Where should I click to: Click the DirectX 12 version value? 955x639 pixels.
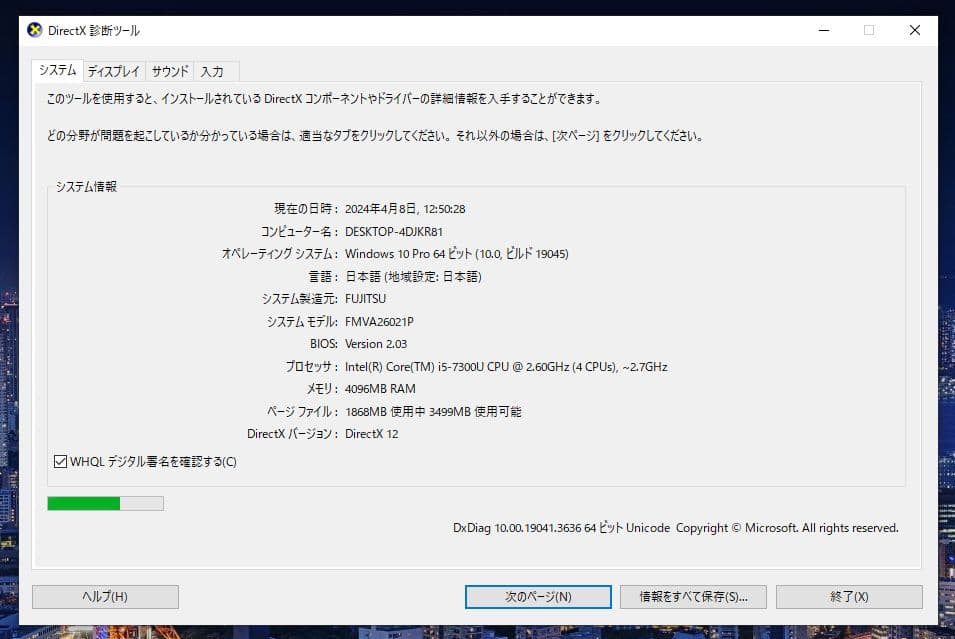(x=372, y=434)
